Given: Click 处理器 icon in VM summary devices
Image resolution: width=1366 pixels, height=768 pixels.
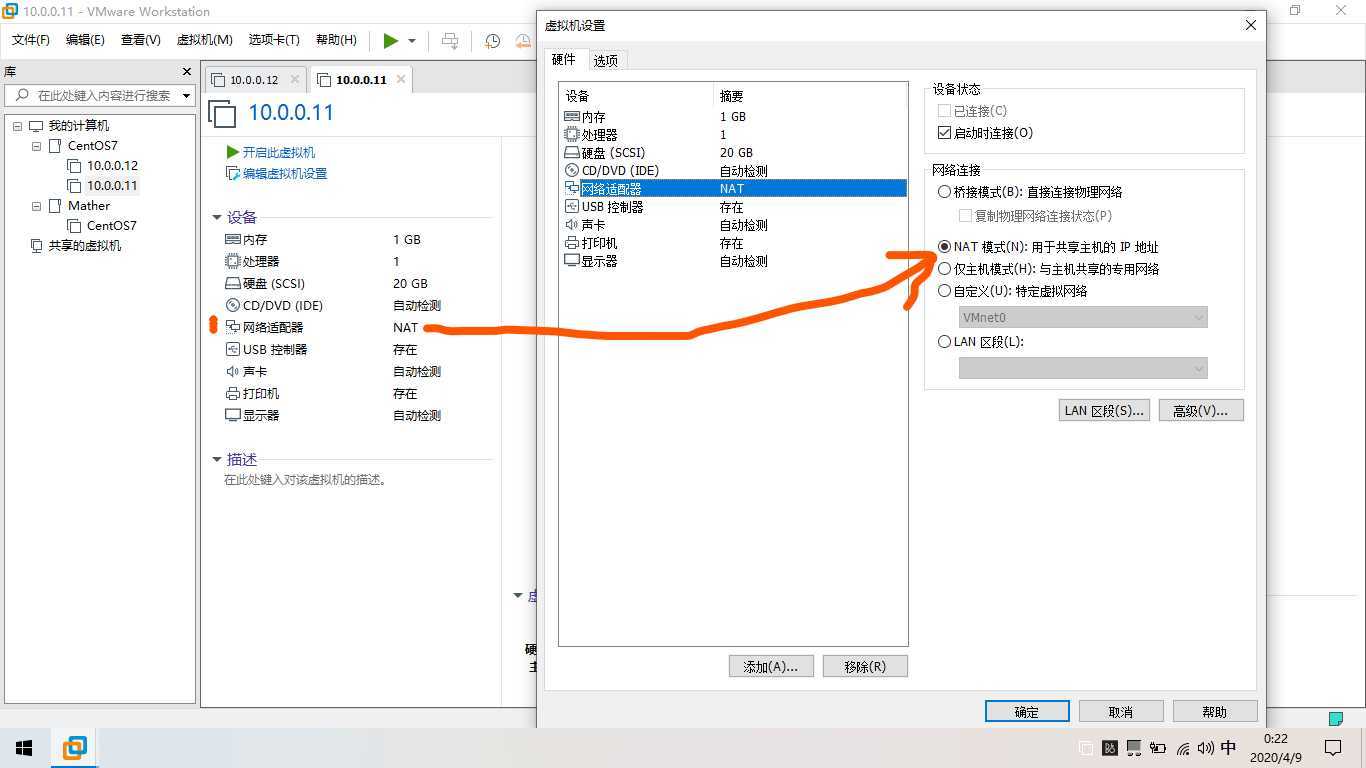Looking at the screenshot, I should [233, 262].
